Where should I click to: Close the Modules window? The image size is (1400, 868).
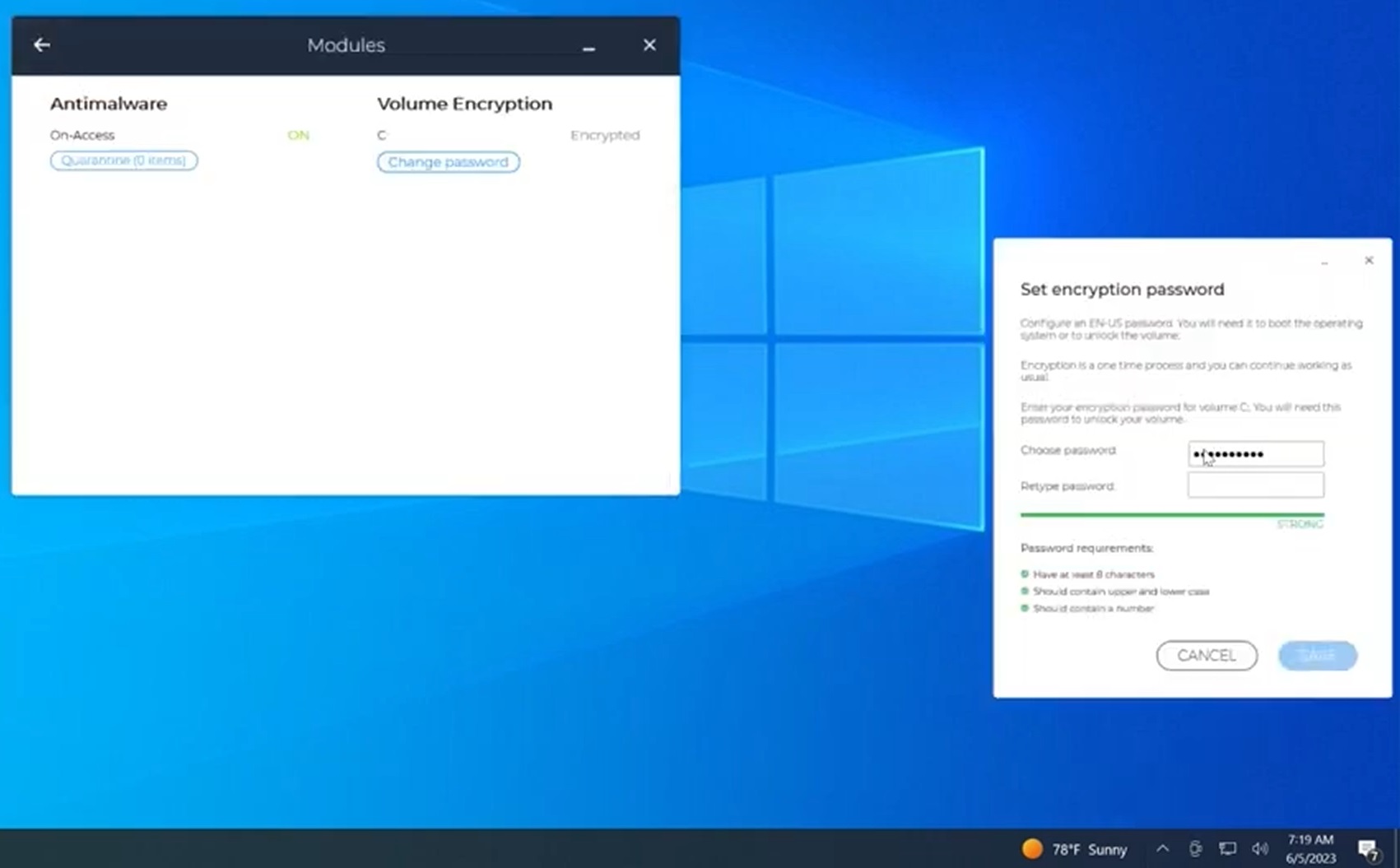(x=649, y=45)
